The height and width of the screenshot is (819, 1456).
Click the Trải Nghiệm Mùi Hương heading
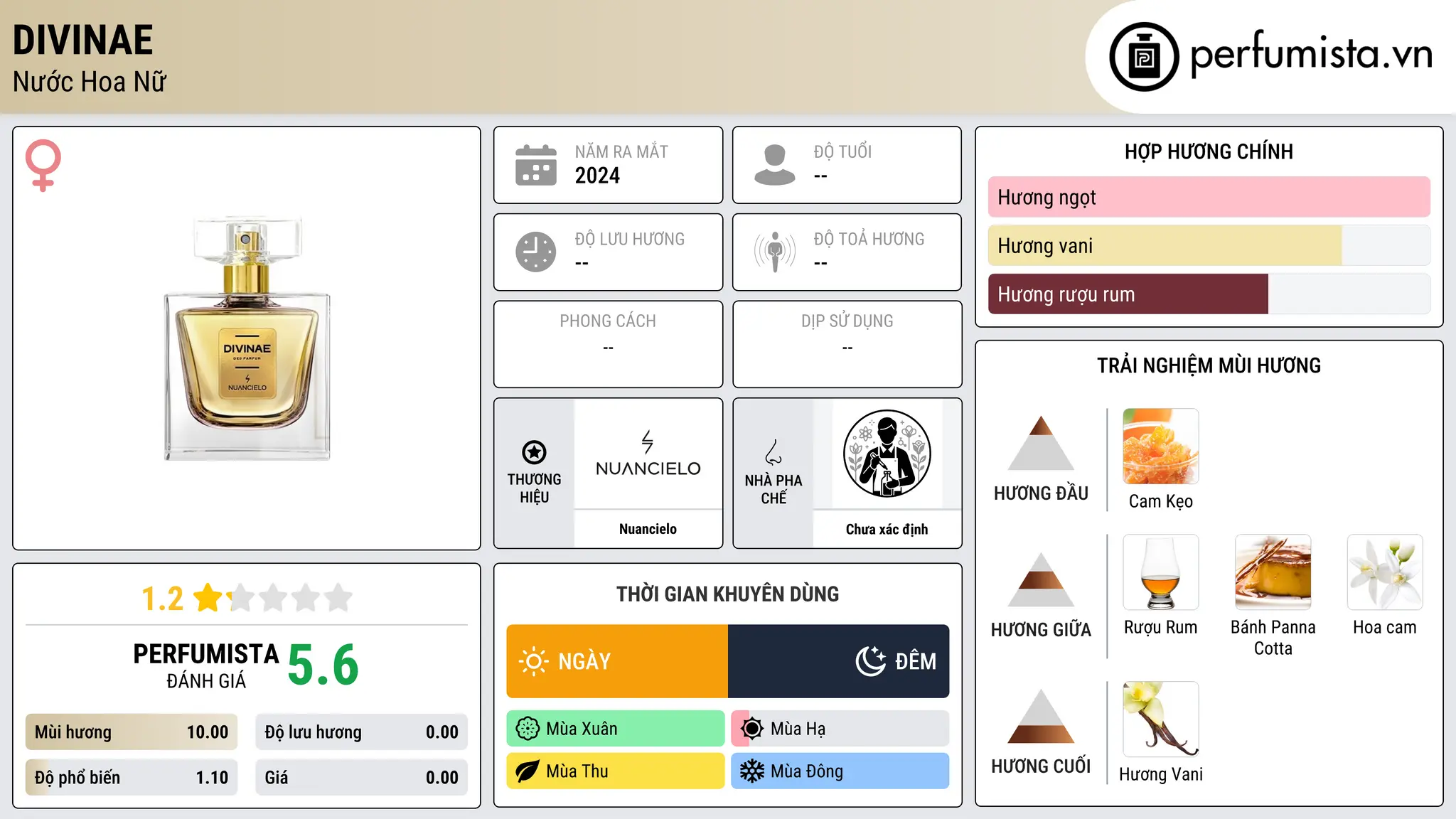1209,365
